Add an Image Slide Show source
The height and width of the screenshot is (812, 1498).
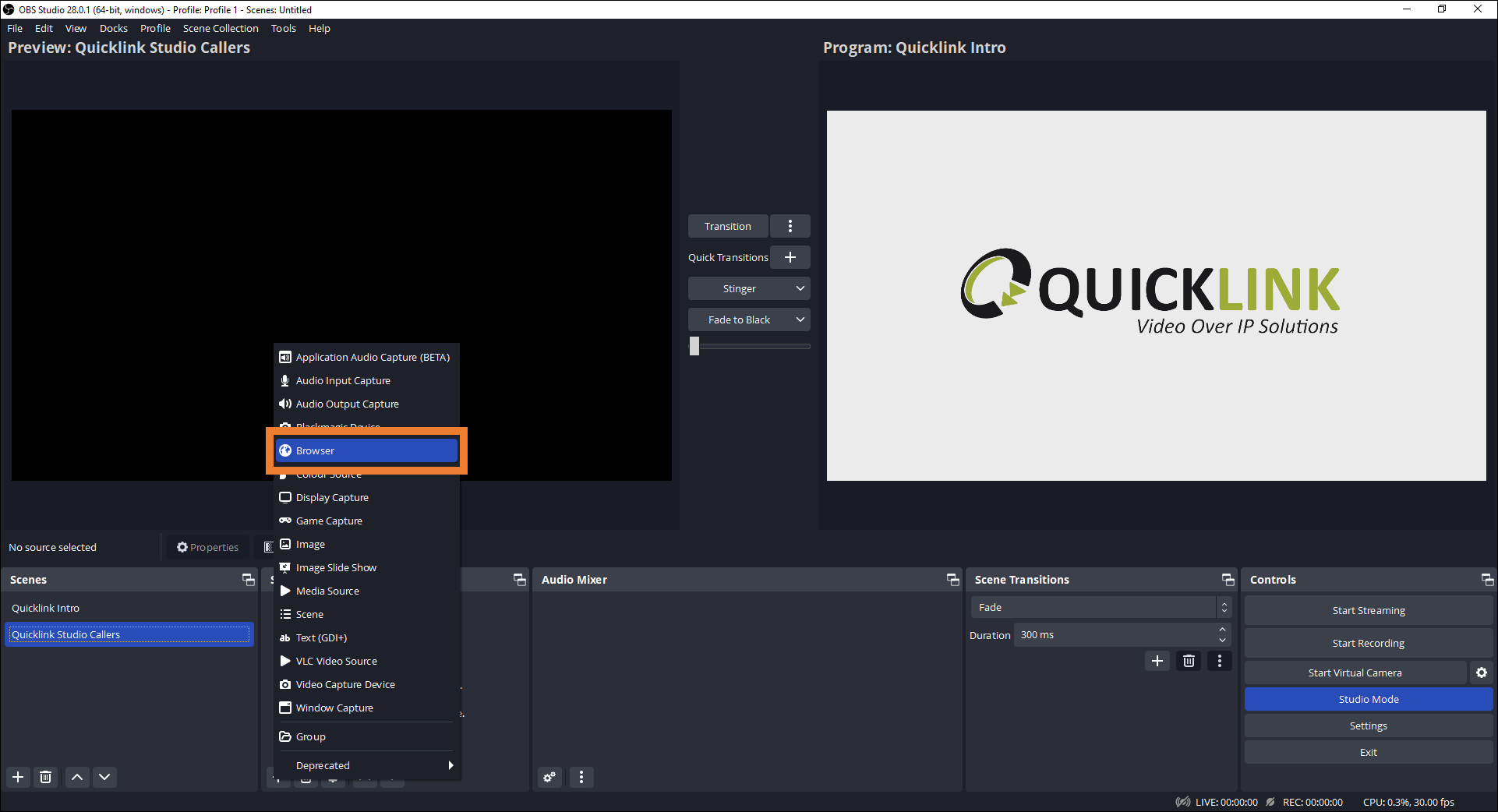coord(366,567)
